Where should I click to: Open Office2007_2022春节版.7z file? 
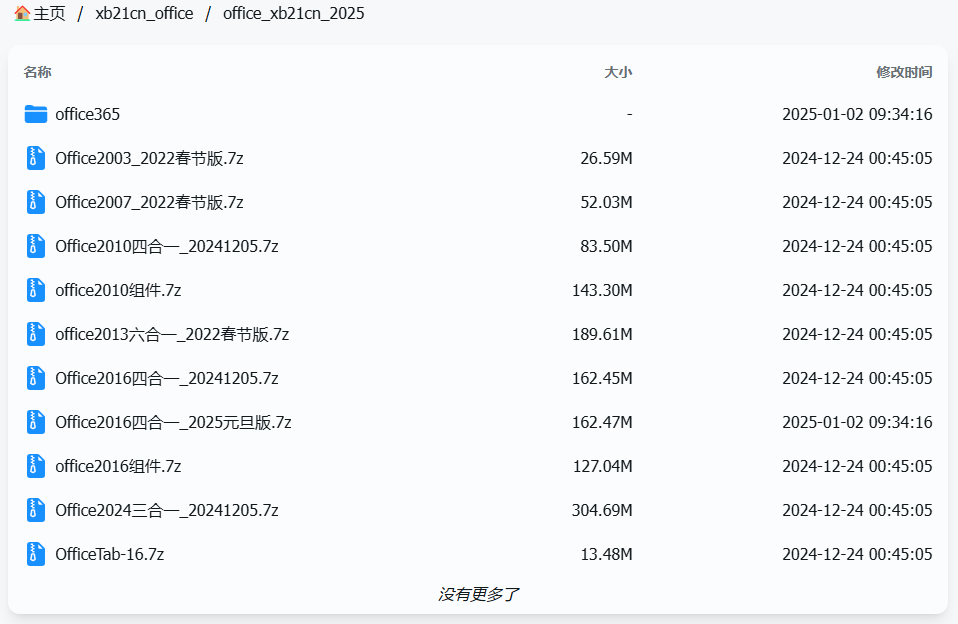click(x=149, y=202)
